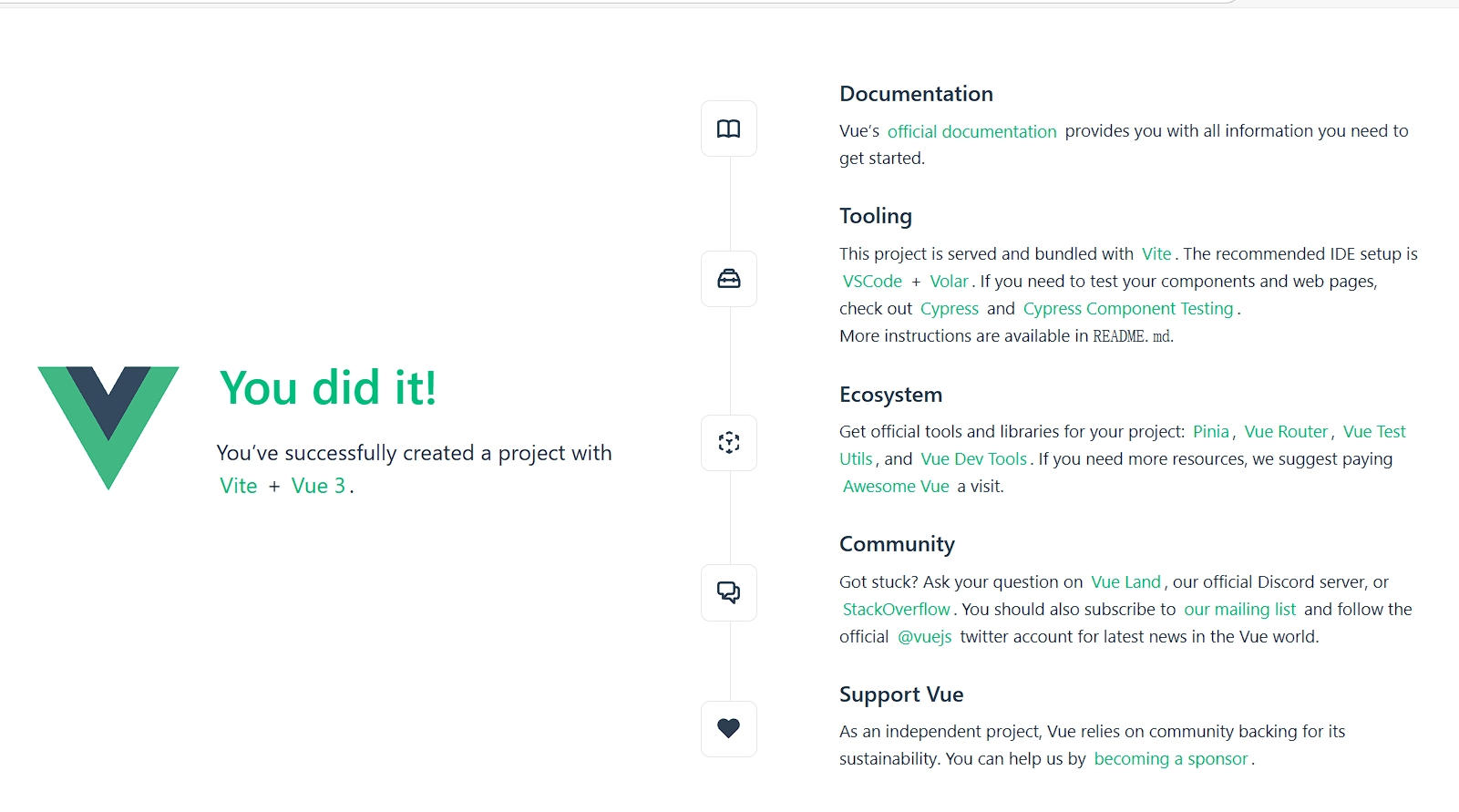Click the becoming a sponsor link
Screen dimensions: 1459x812
(x=1171, y=759)
